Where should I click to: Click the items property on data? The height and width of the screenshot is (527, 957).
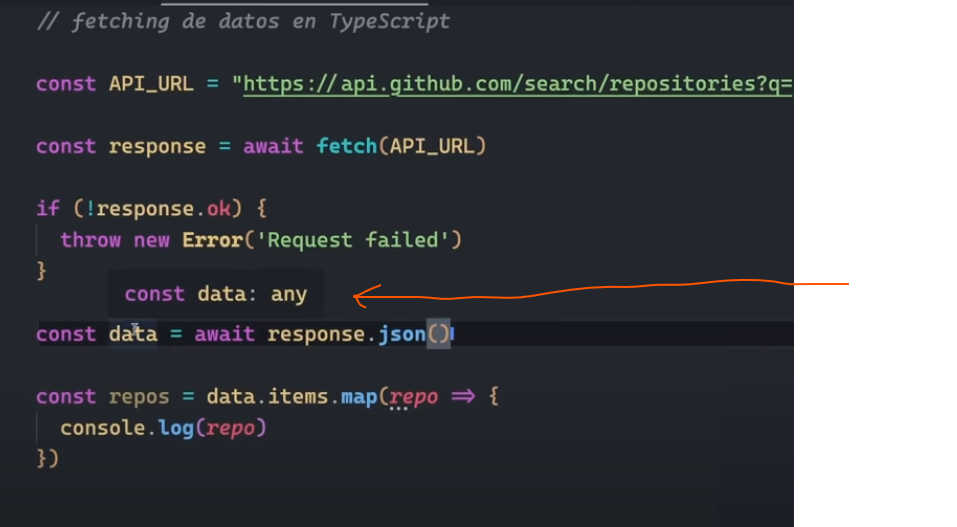[303, 396]
